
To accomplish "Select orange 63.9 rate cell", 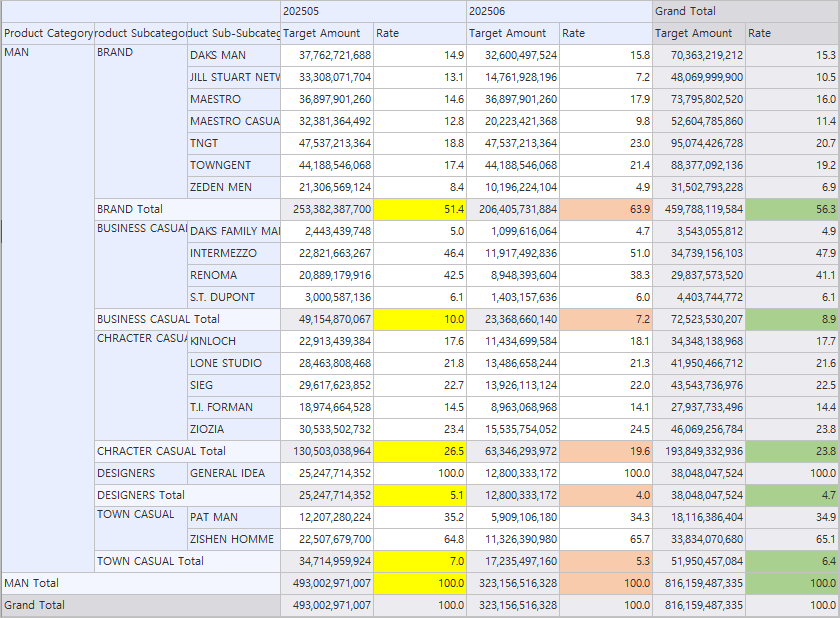I will (606, 209).
